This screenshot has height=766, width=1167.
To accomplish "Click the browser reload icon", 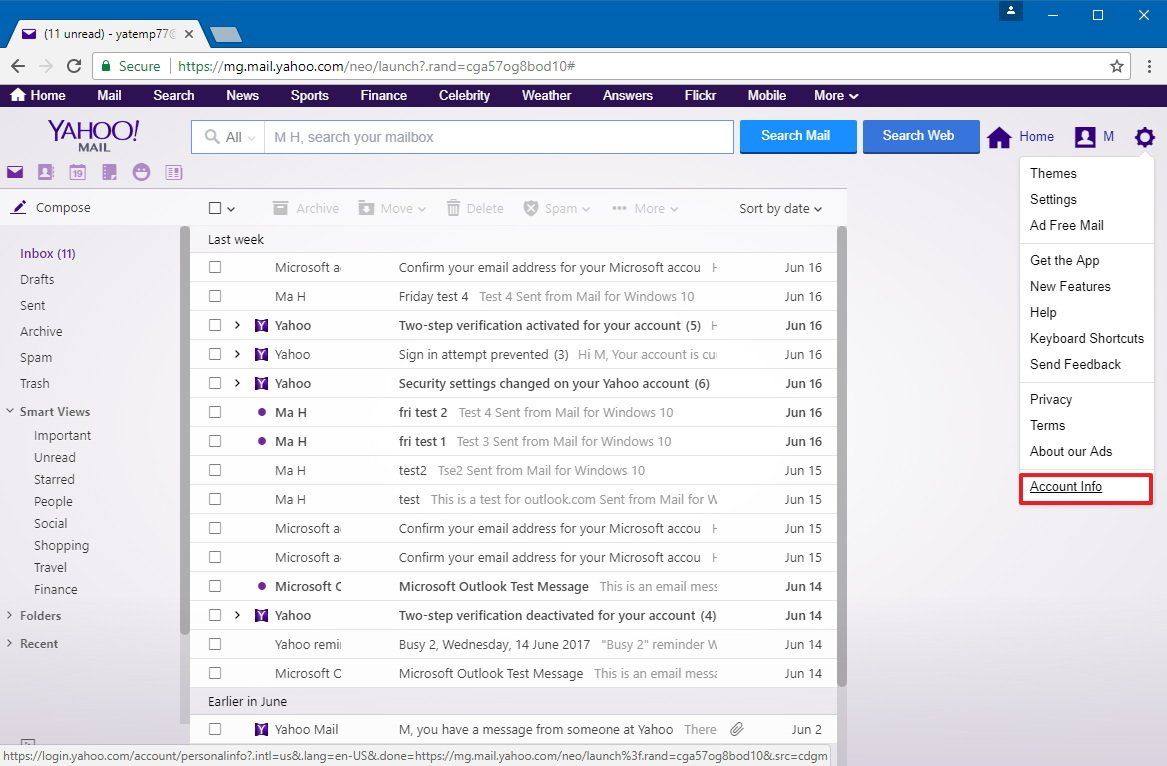I will (x=74, y=66).
